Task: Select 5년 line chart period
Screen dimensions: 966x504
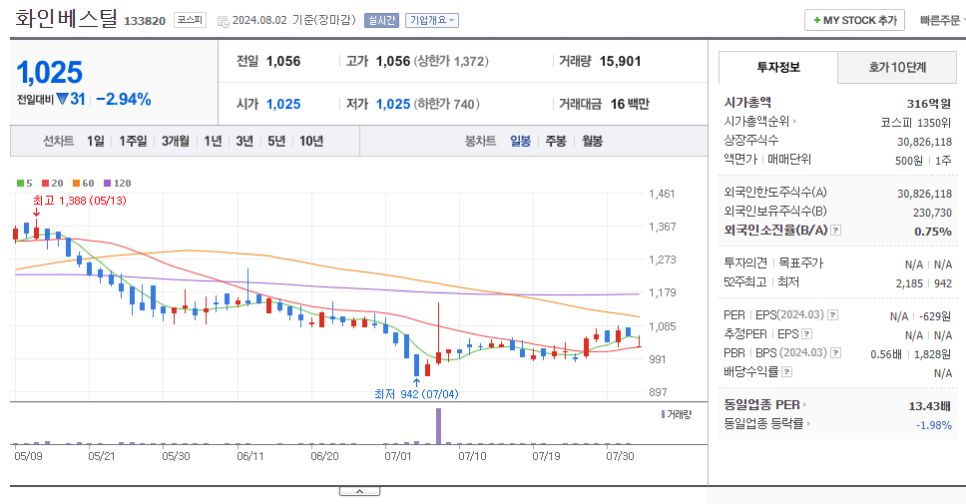Action: 277,141
